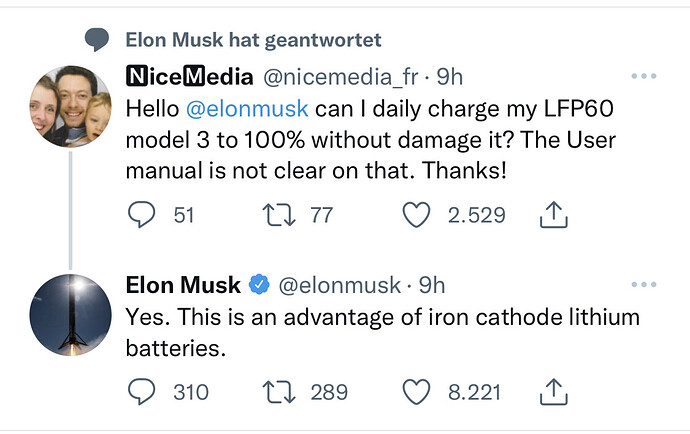The height and width of the screenshot is (434, 690).
Task: Retweet the NiceMedia tweet
Action: tap(279, 215)
